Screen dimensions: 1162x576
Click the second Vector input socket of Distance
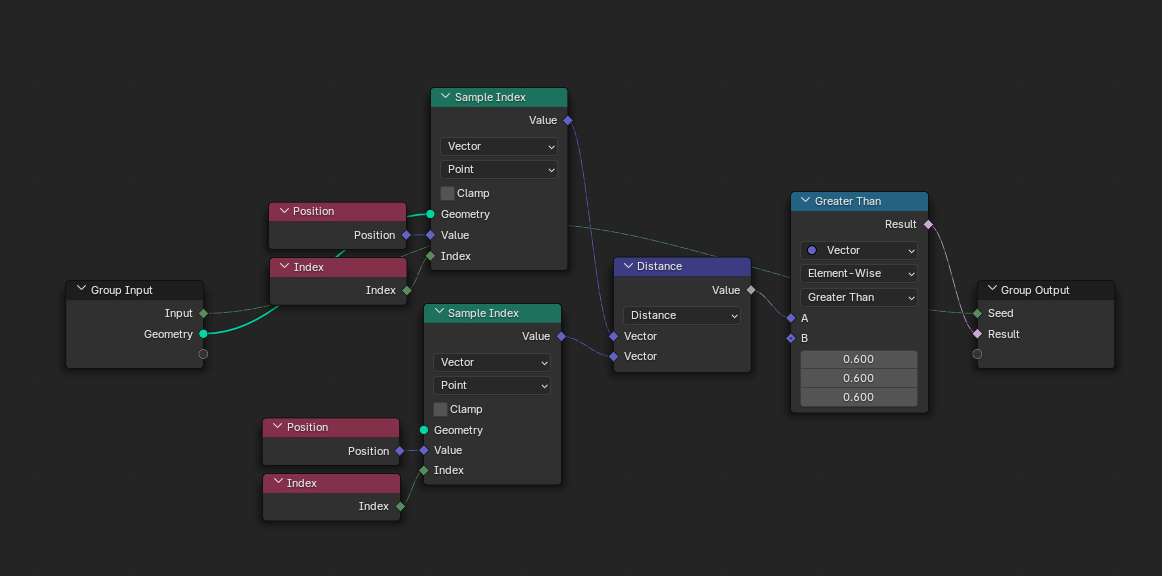click(614, 357)
